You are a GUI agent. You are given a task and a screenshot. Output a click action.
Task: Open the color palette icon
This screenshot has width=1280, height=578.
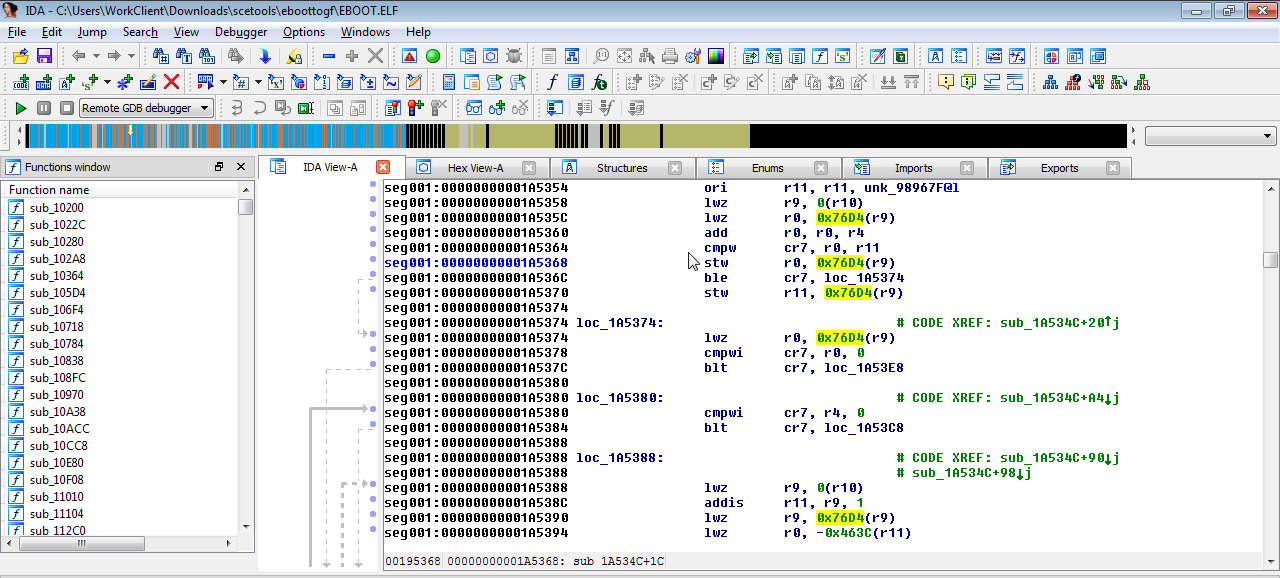[716, 56]
